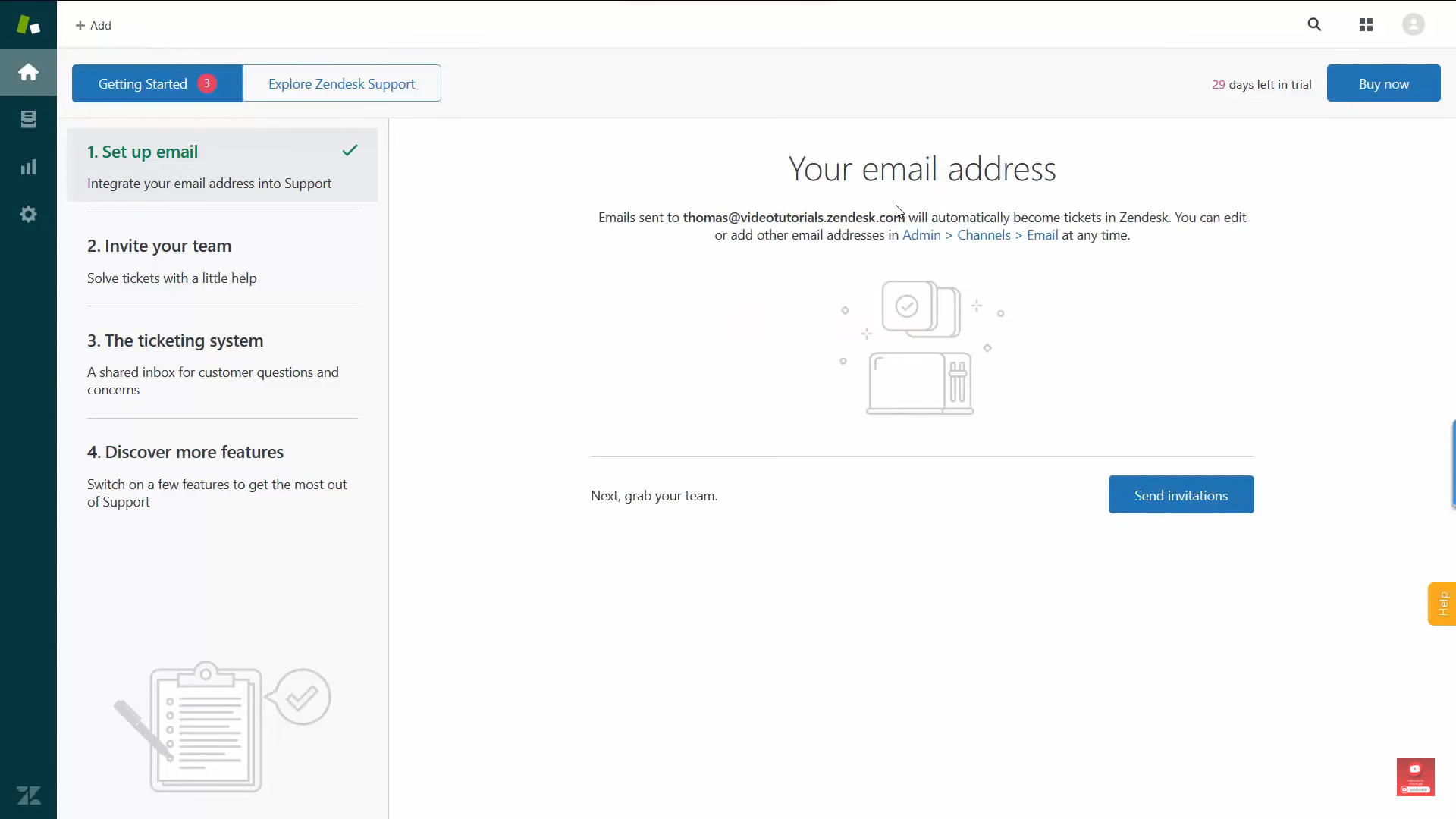Open the Reporting bar chart icon
This screenshot has height=819, width=1456.
(x=28, y=167)
